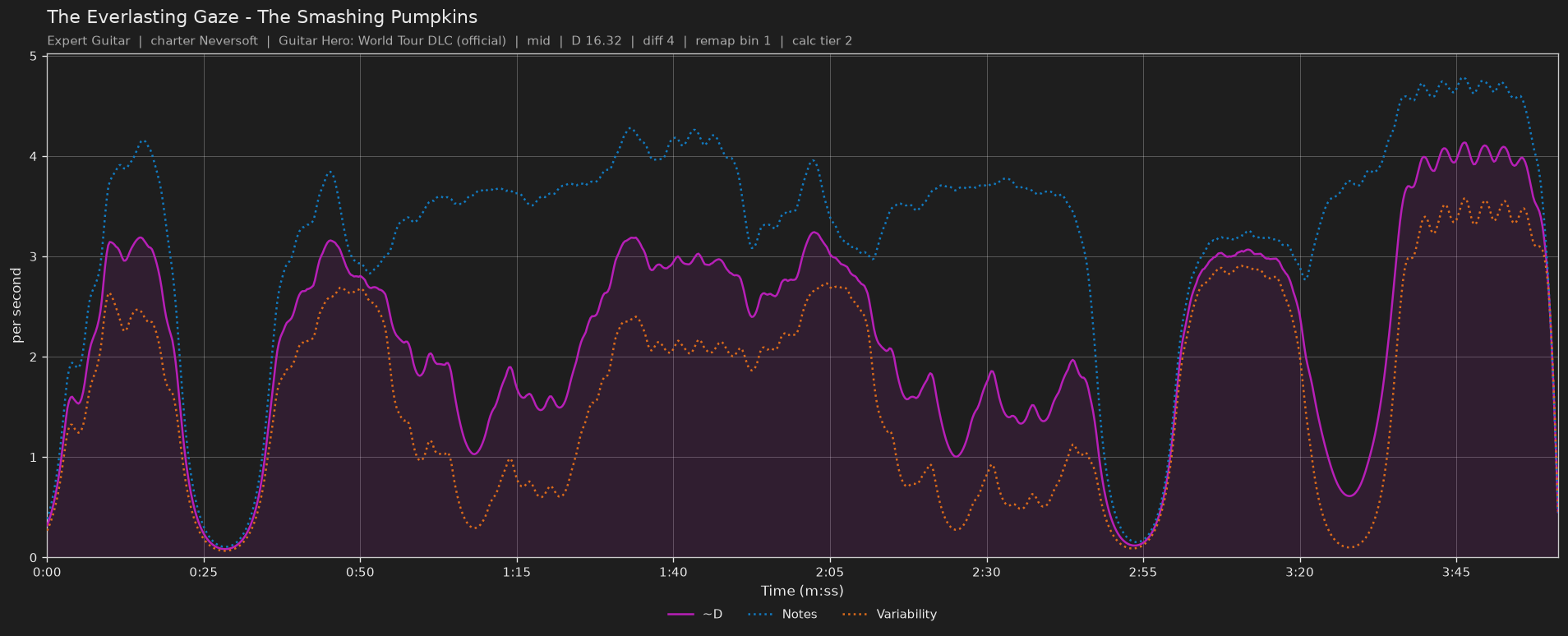The image size is (1568, 636).
Task: Click 'calc tier 2' in the subtitle
Action: point(822,41)
